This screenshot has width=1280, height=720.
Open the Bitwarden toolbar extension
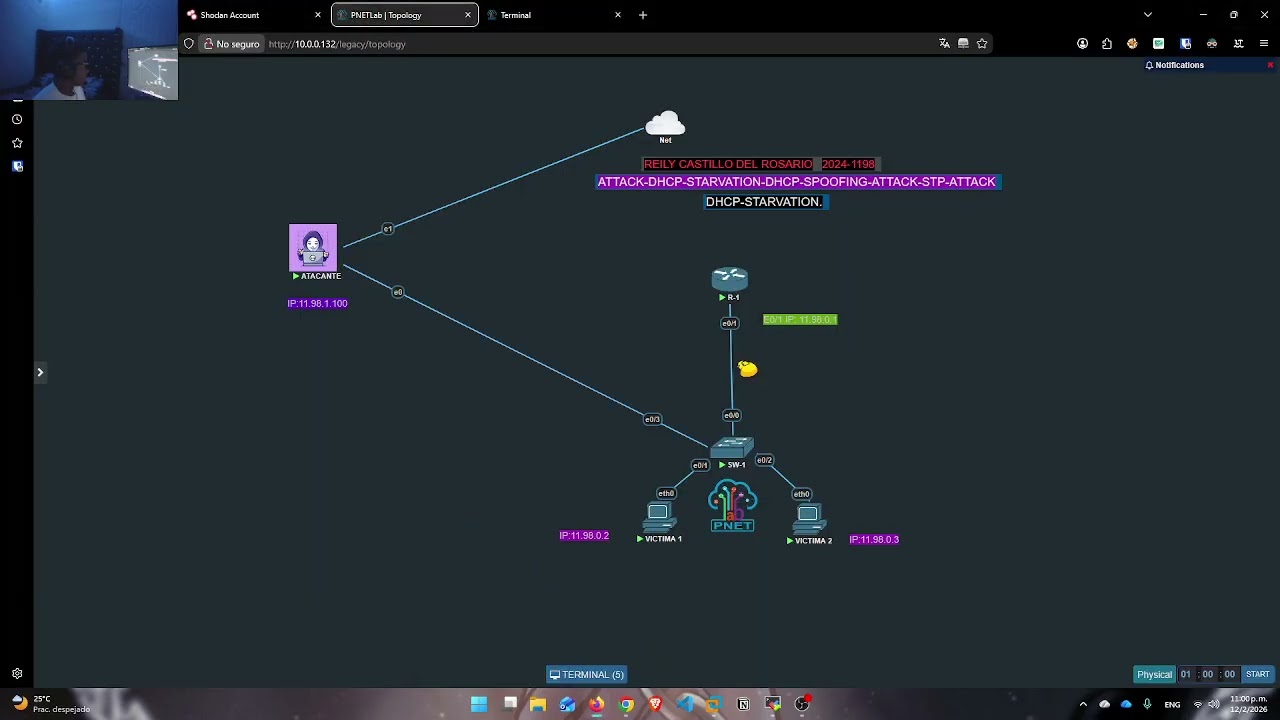pos(1185,44)
